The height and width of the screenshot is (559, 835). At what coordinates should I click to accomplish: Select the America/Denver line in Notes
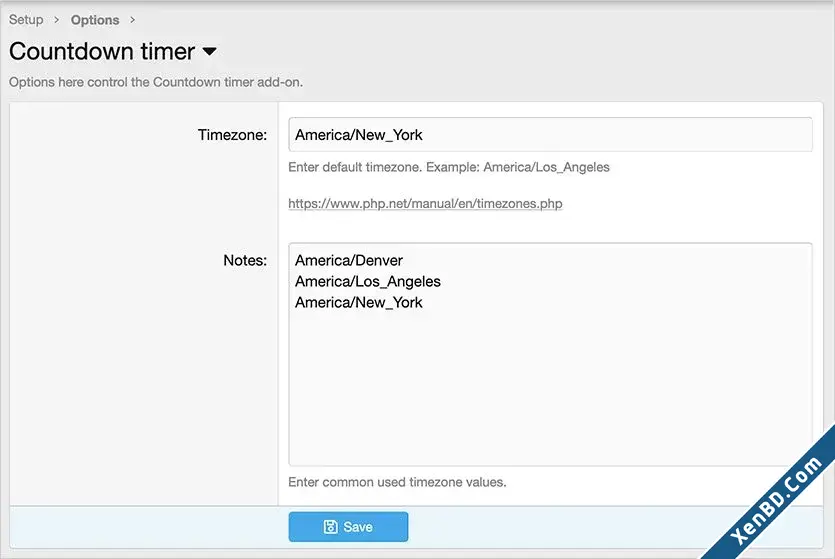(x=349, y=260)
